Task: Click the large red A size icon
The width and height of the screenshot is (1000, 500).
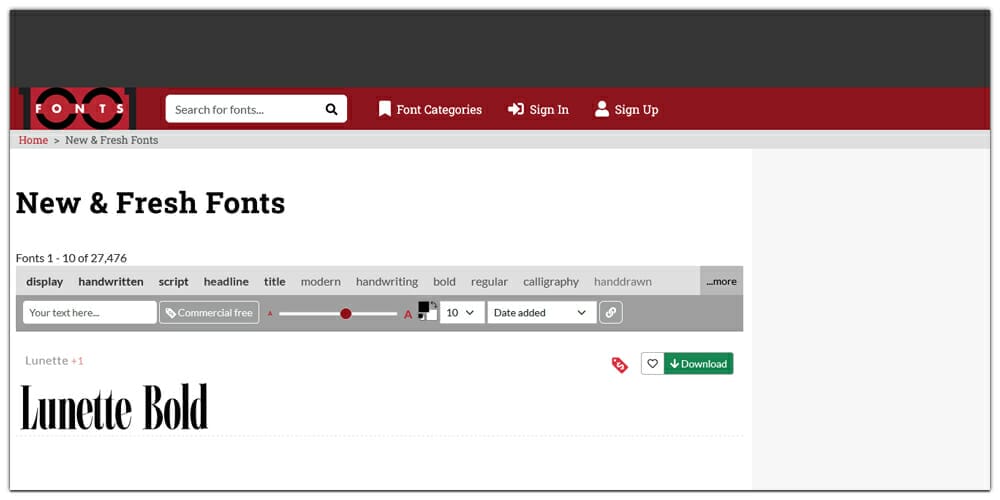Action: click(407, 314)
